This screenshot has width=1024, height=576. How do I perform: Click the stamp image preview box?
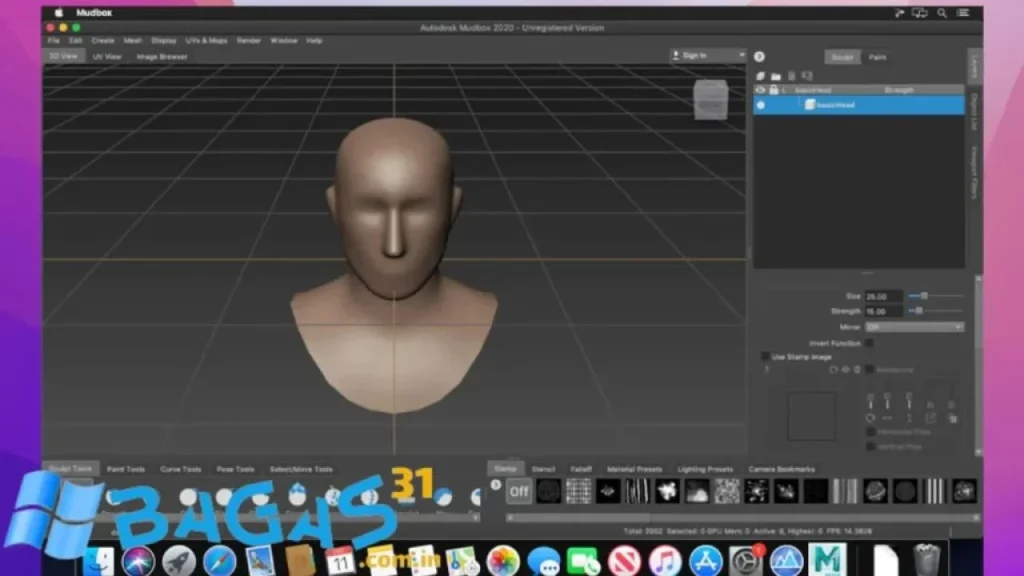point(812,416)
